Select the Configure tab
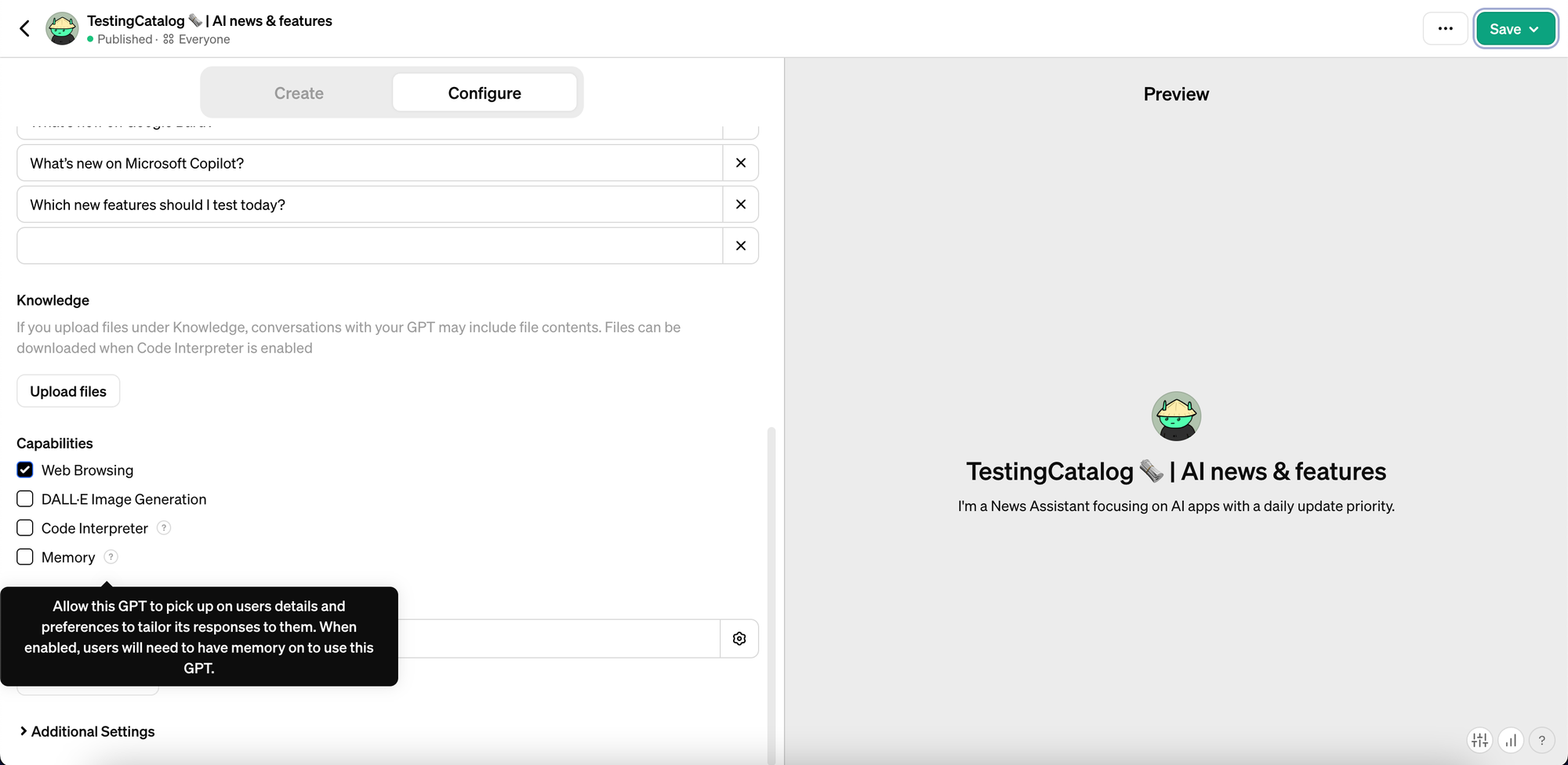Screen dimensions: 1568x765 [x=485, y=93]
